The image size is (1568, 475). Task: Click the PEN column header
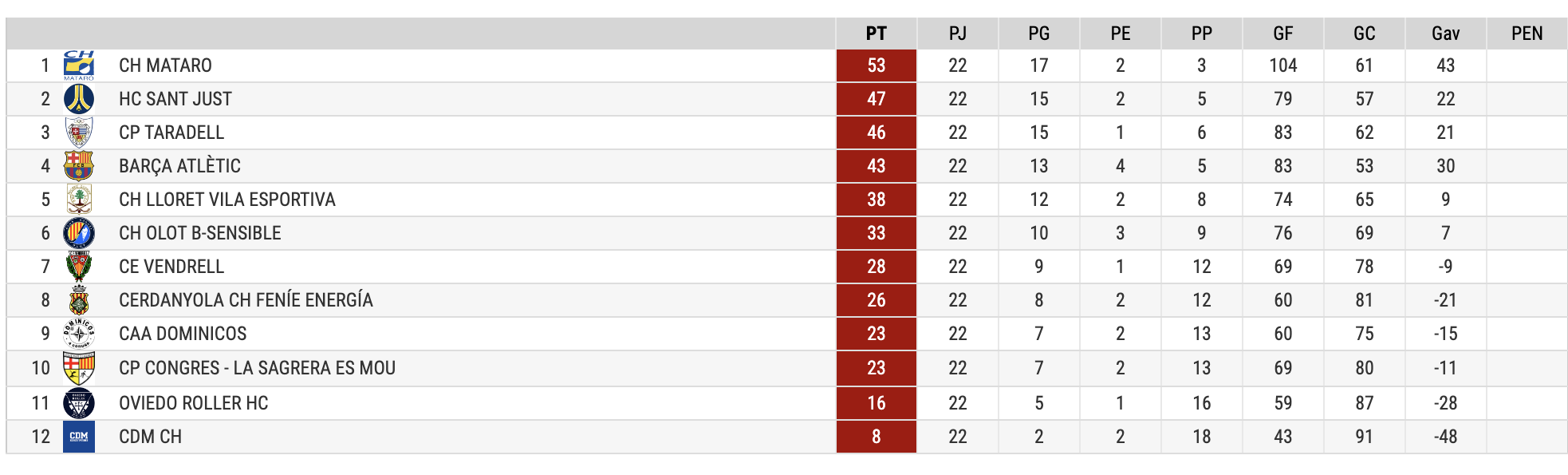1527,34
